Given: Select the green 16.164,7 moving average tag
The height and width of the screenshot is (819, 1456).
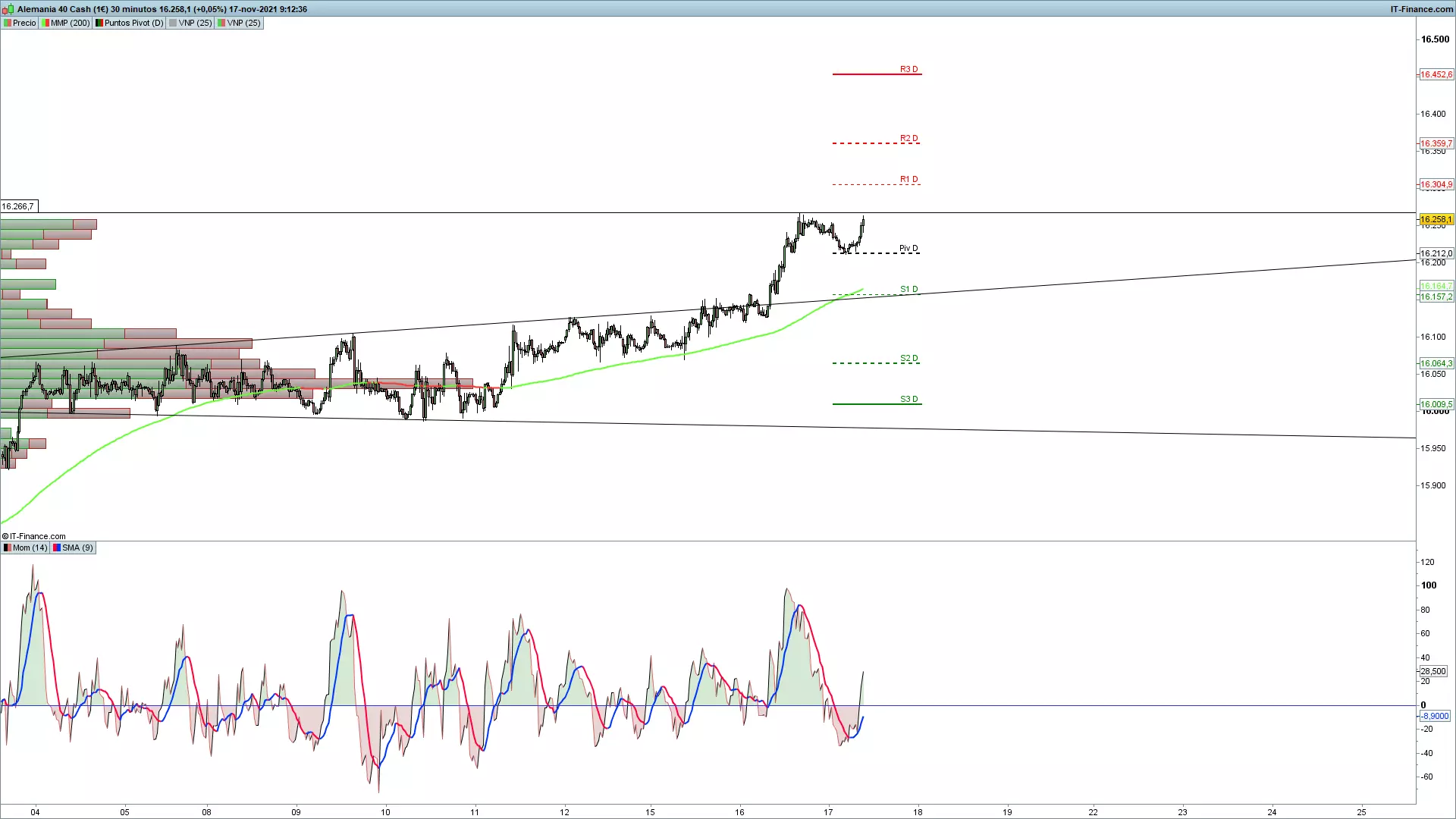Looking at the screenshot, I should pos(1436,286).
